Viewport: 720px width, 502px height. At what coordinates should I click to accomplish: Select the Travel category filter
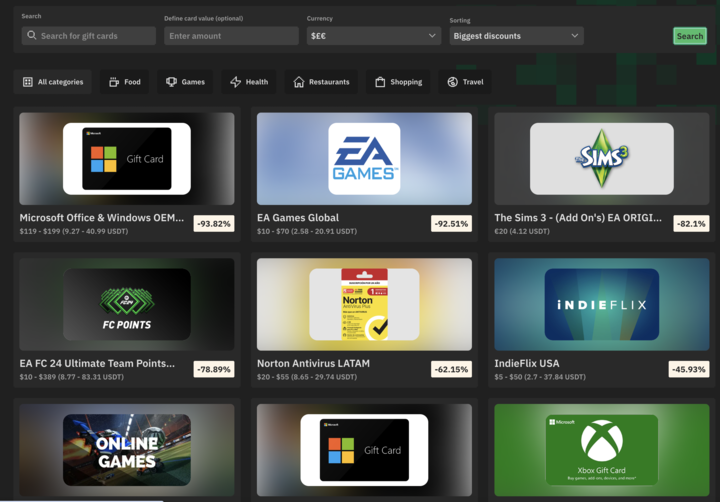pyautogui.click(x=465, y=82)
